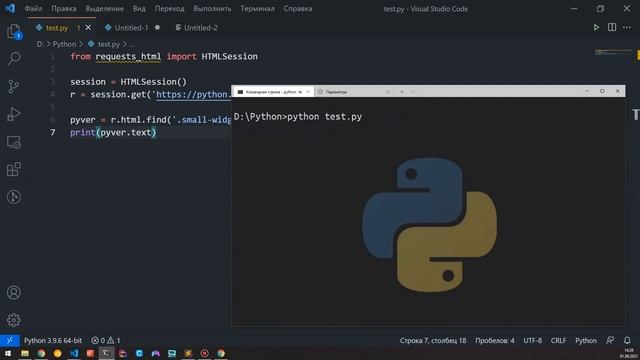The width and height of the screenshot is (640, 360).
Task: Click the print(pyver.text) line in editor
Action: [113, 132]
